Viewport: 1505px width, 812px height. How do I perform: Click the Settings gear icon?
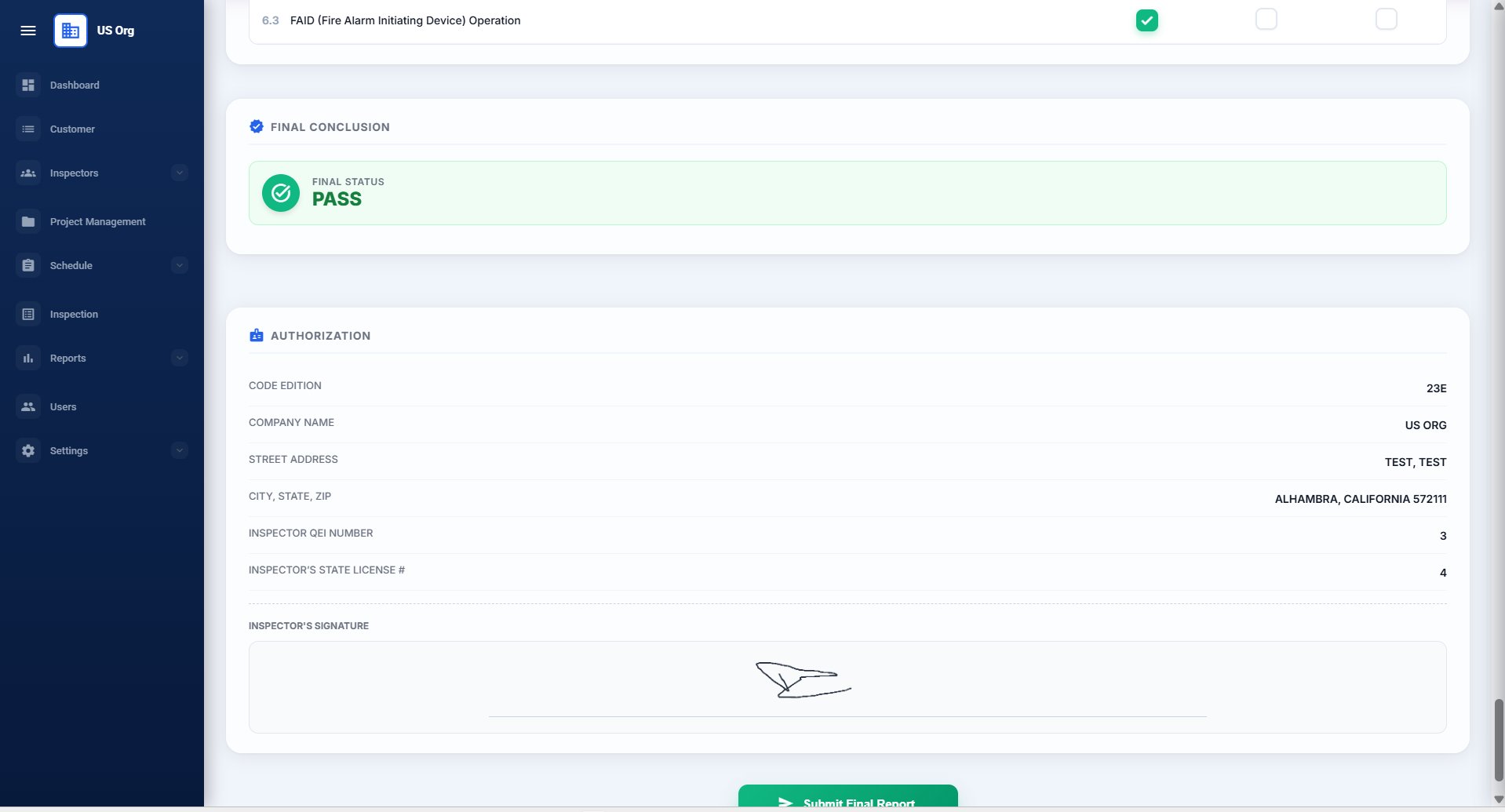pyautogui.click(x=28, y=450)
